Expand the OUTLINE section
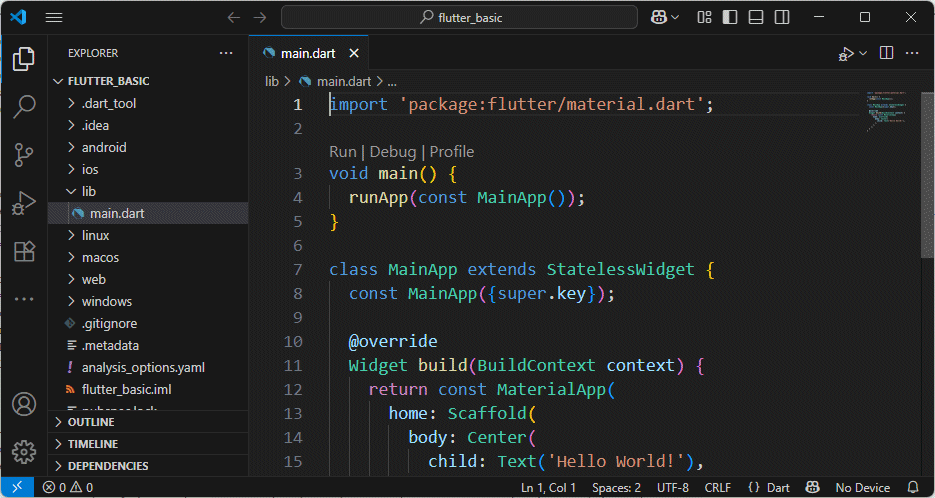Viewport: 935px width, 498px height. [91, 422]
